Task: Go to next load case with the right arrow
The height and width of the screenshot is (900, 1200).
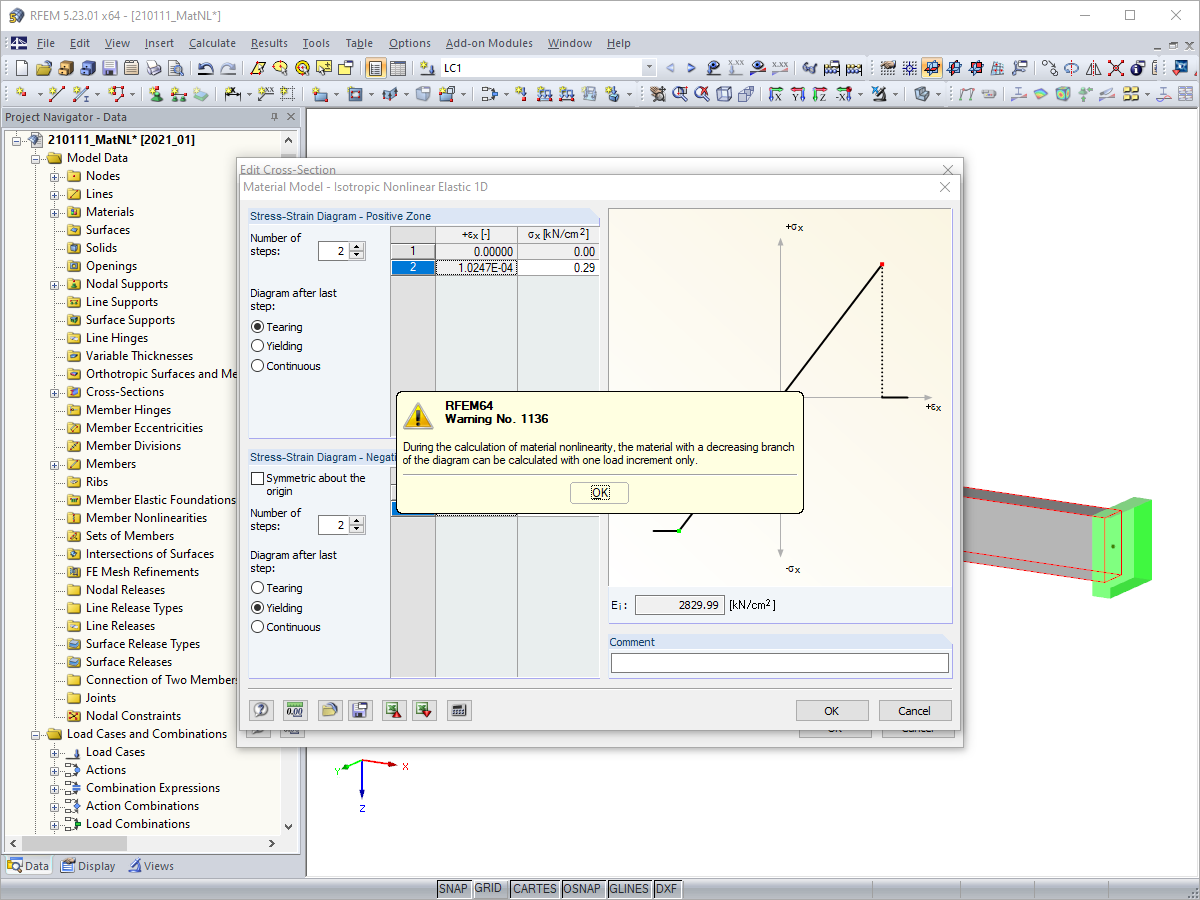Action: pyautogui.click(x=691, y=69)
